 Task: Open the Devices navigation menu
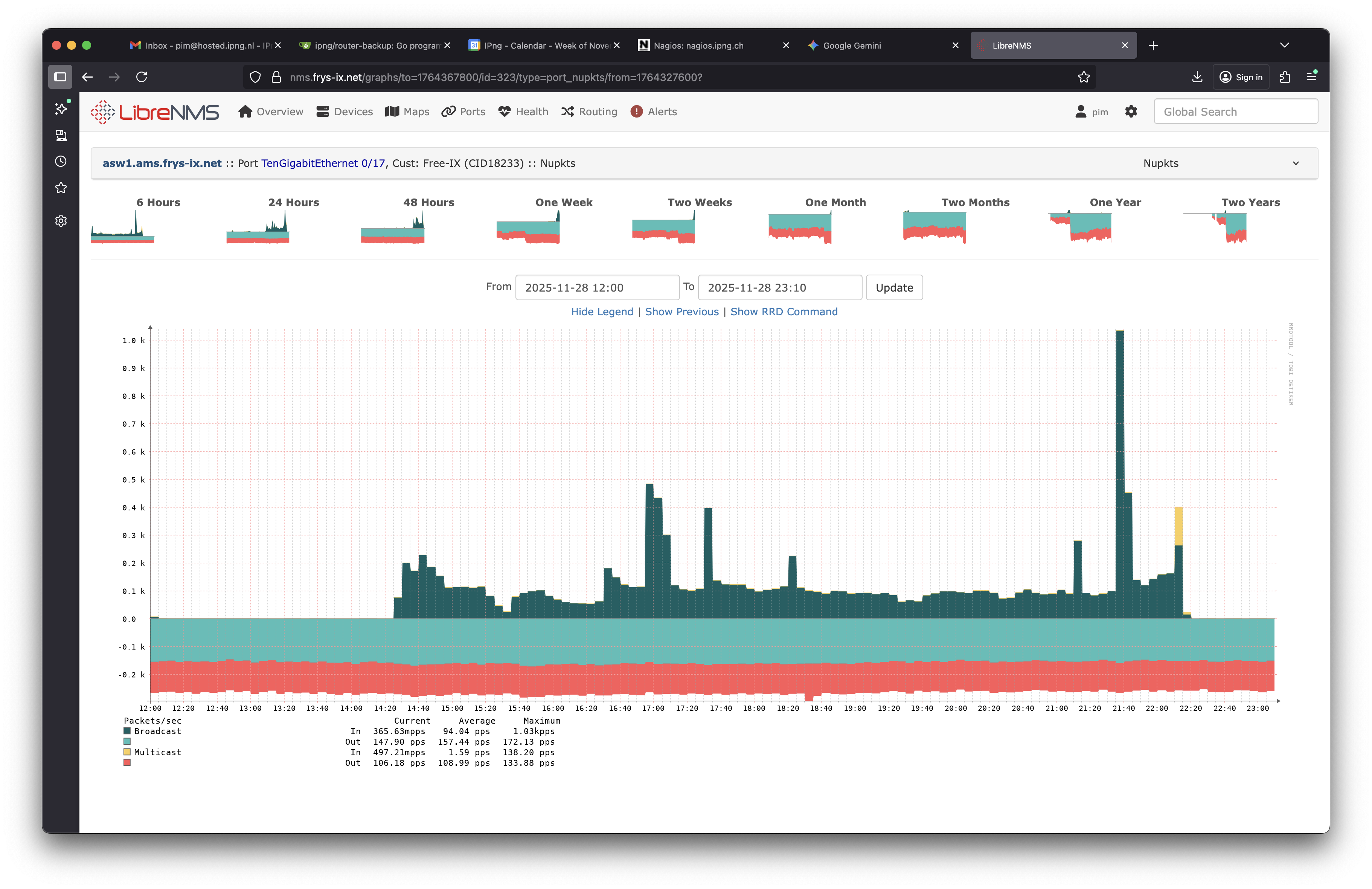[x=345, y=112]
